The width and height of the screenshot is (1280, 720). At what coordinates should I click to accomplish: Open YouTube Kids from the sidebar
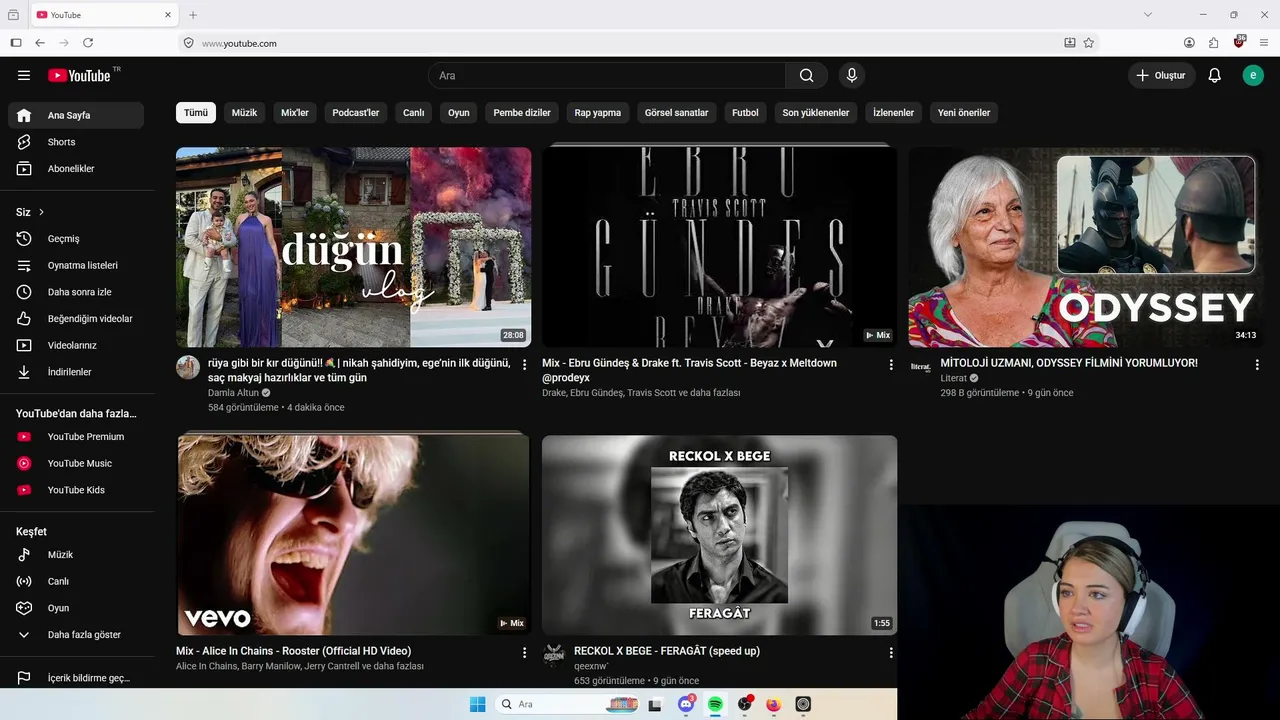[76, 490]
